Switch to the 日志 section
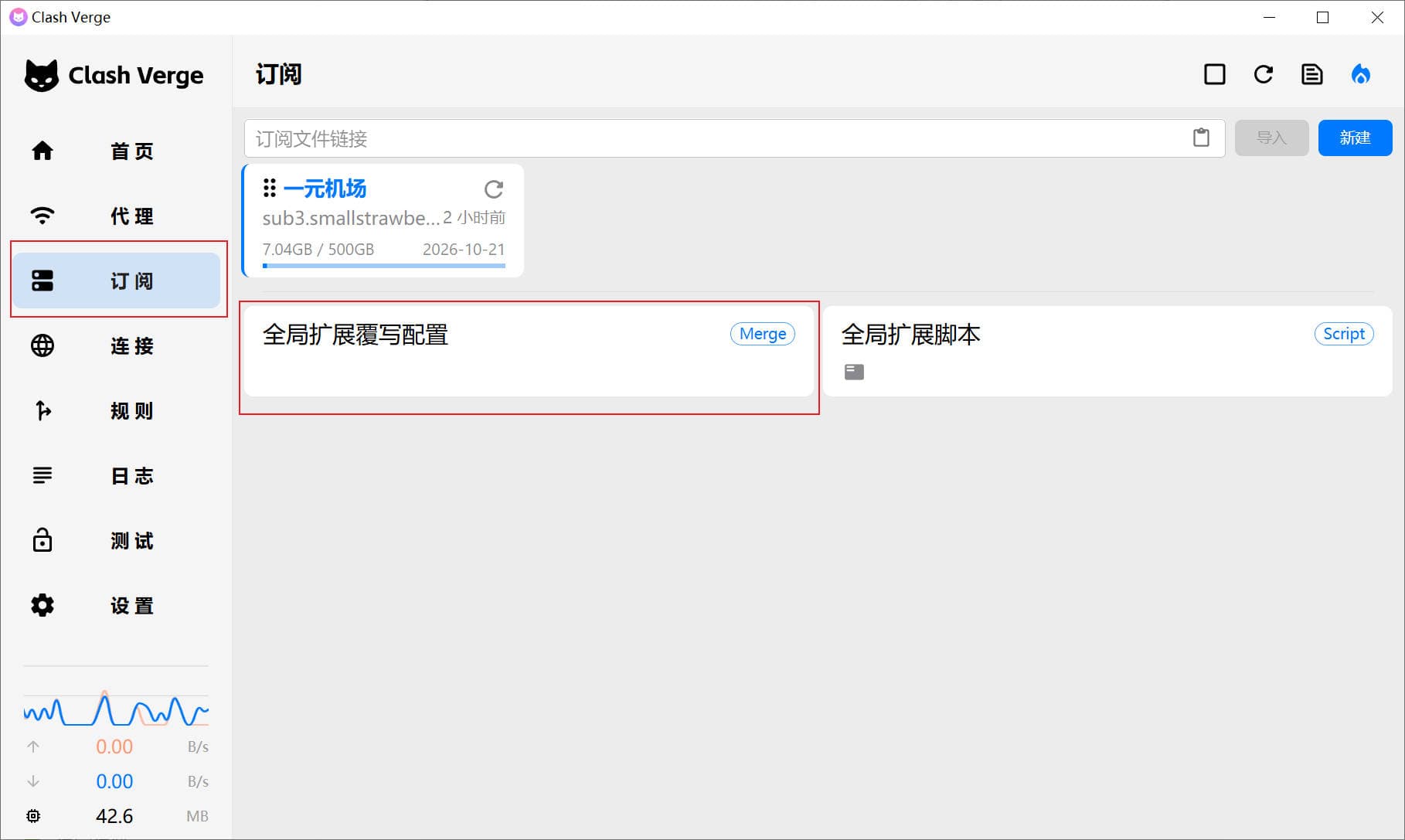Screen dimensions: 1405x840 tap(43, 475)
